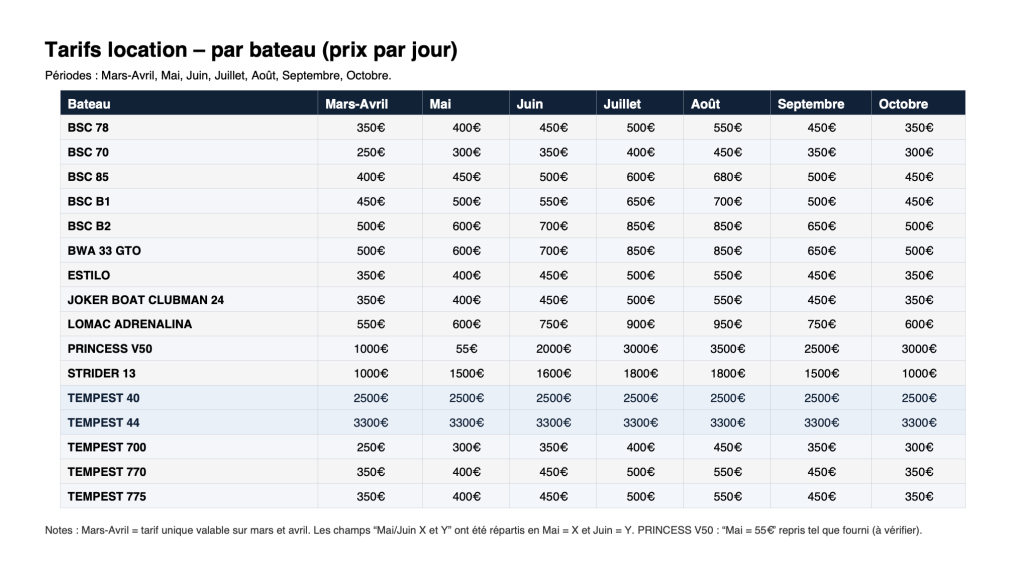
Task: Click the 1600€ Juin price for STRIDER 13
Action: pyautogui.click(x=552, y=374)
